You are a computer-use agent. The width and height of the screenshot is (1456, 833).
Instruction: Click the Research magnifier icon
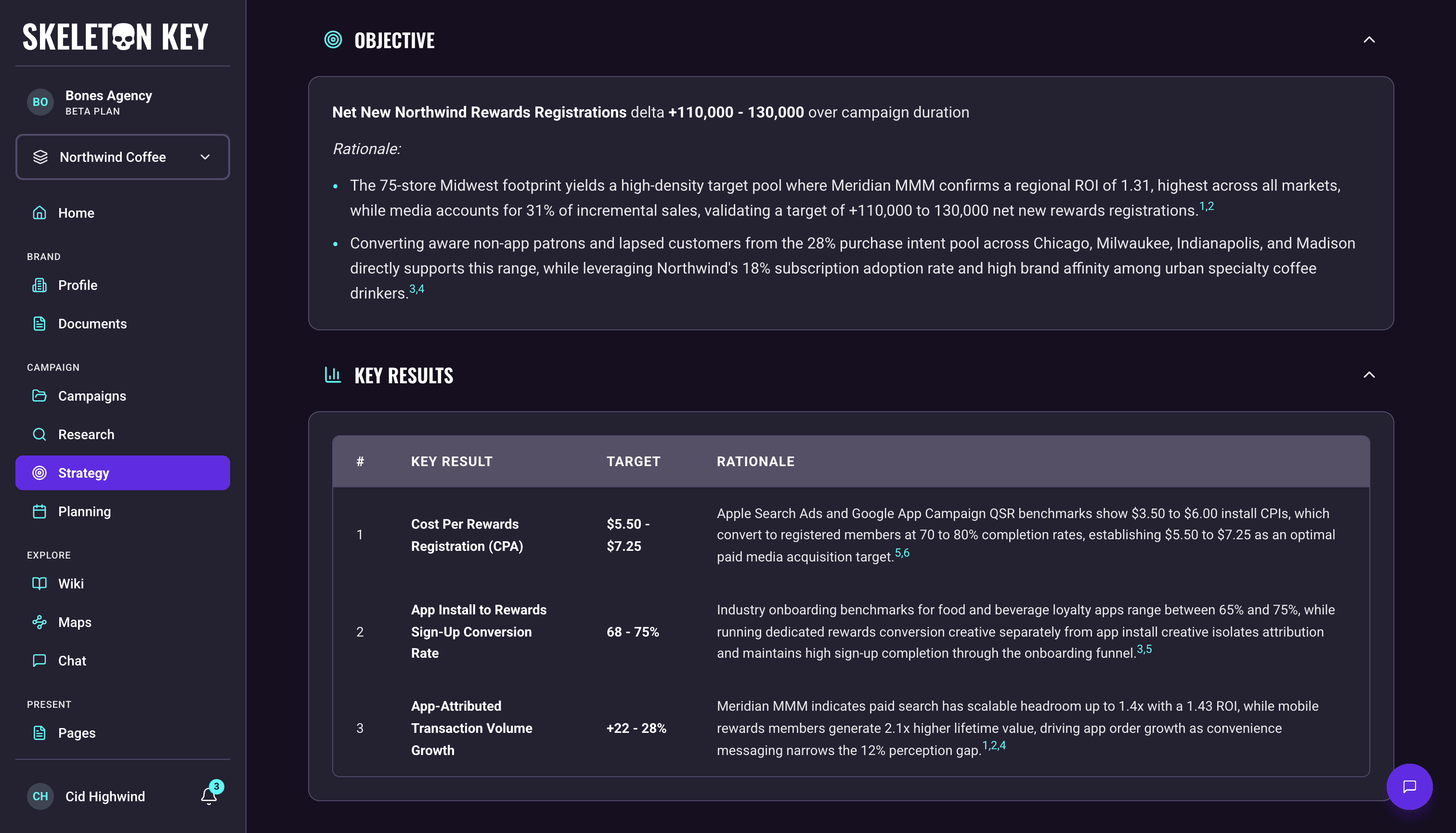coord(39,434)
